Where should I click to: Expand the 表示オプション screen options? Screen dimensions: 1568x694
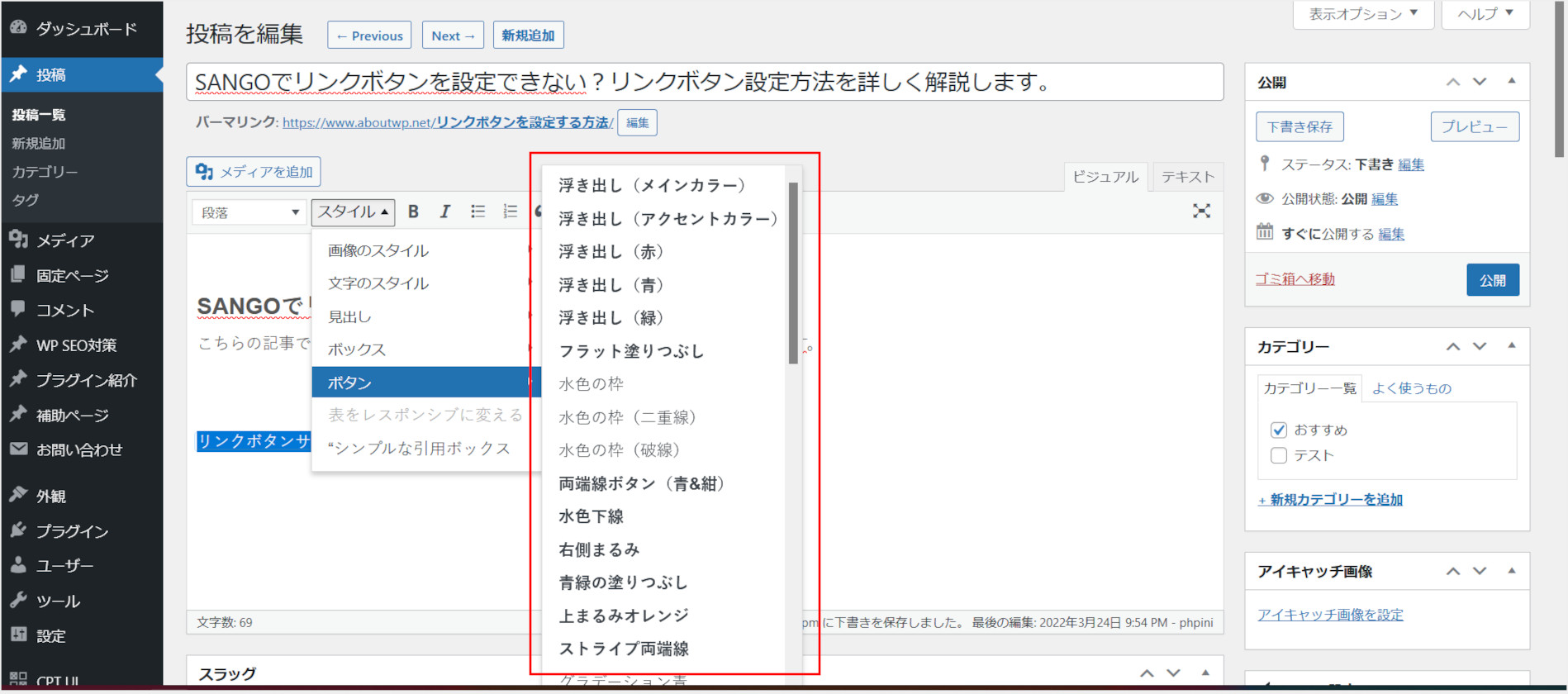1362,14
